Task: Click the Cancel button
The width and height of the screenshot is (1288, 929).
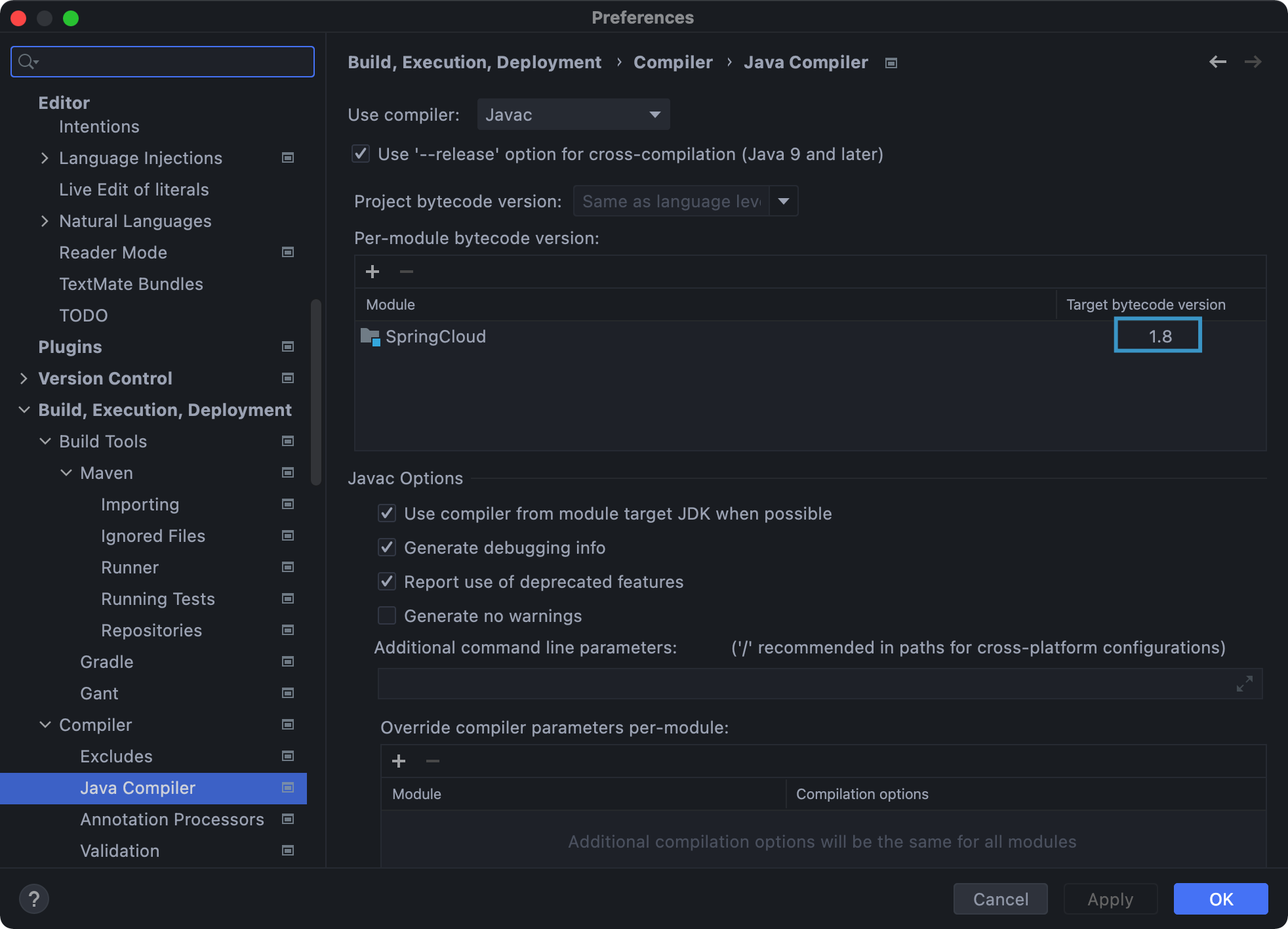Action: 1000,899
